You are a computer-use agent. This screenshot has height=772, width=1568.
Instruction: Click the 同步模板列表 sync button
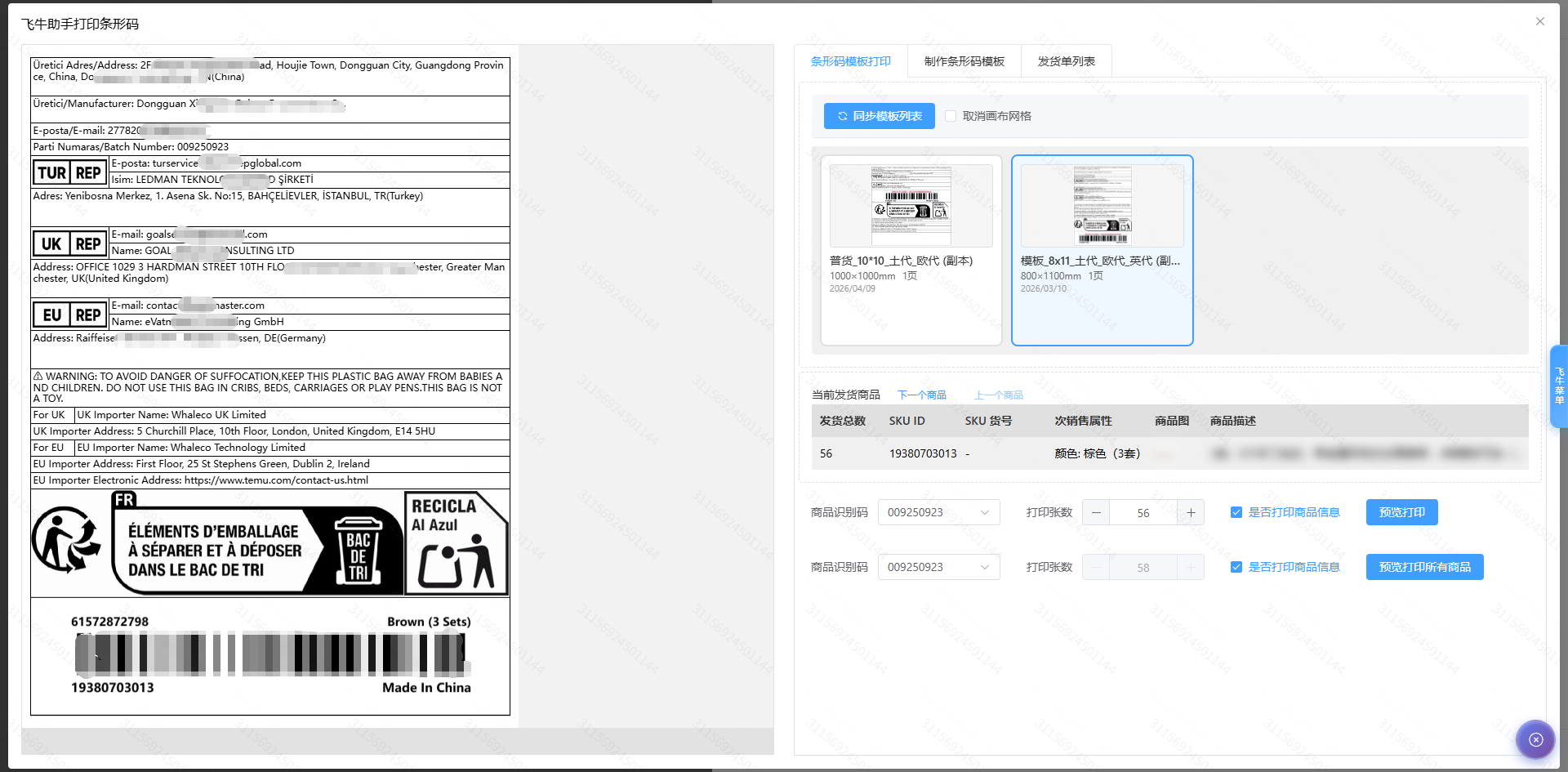[x=879, y=116]
